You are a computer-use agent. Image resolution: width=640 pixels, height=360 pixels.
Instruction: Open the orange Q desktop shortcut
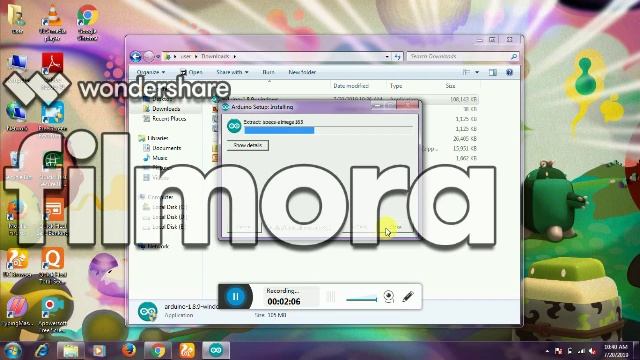(52, 265)
